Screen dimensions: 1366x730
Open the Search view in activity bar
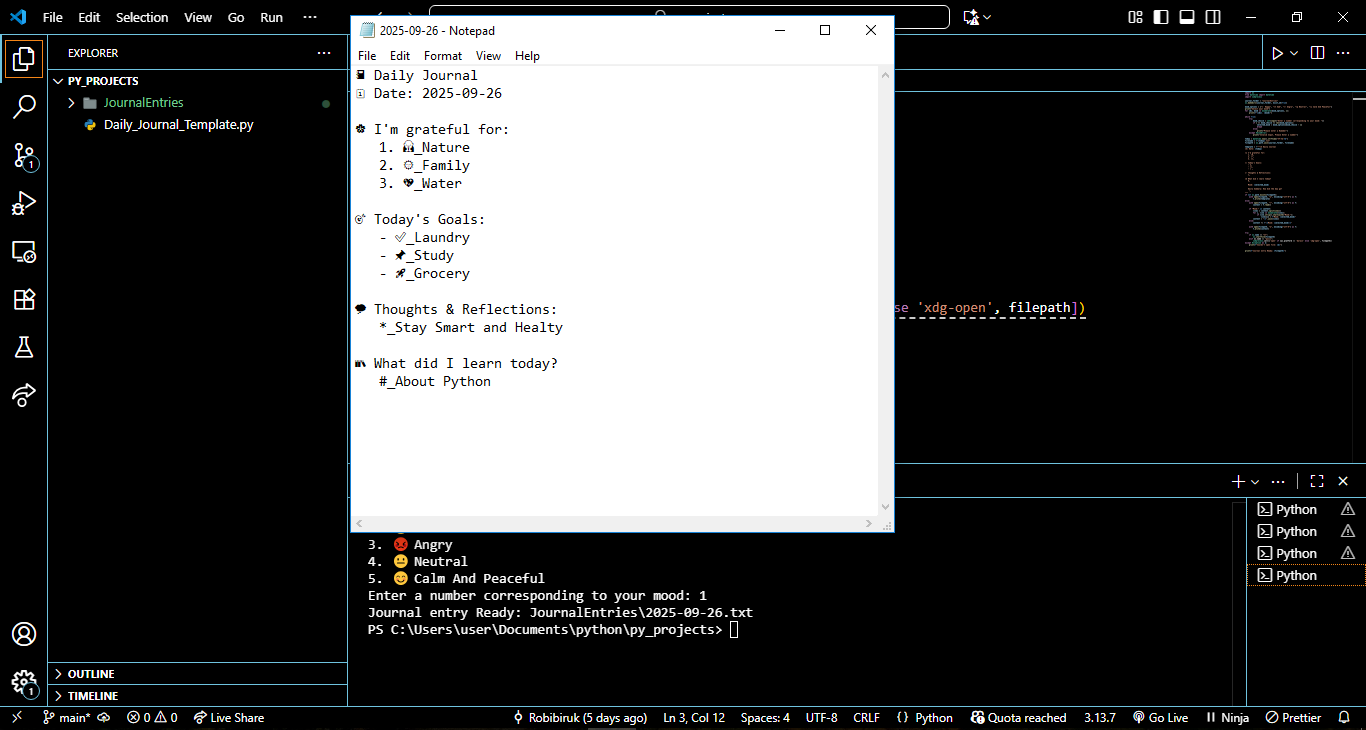coord(24,107)
